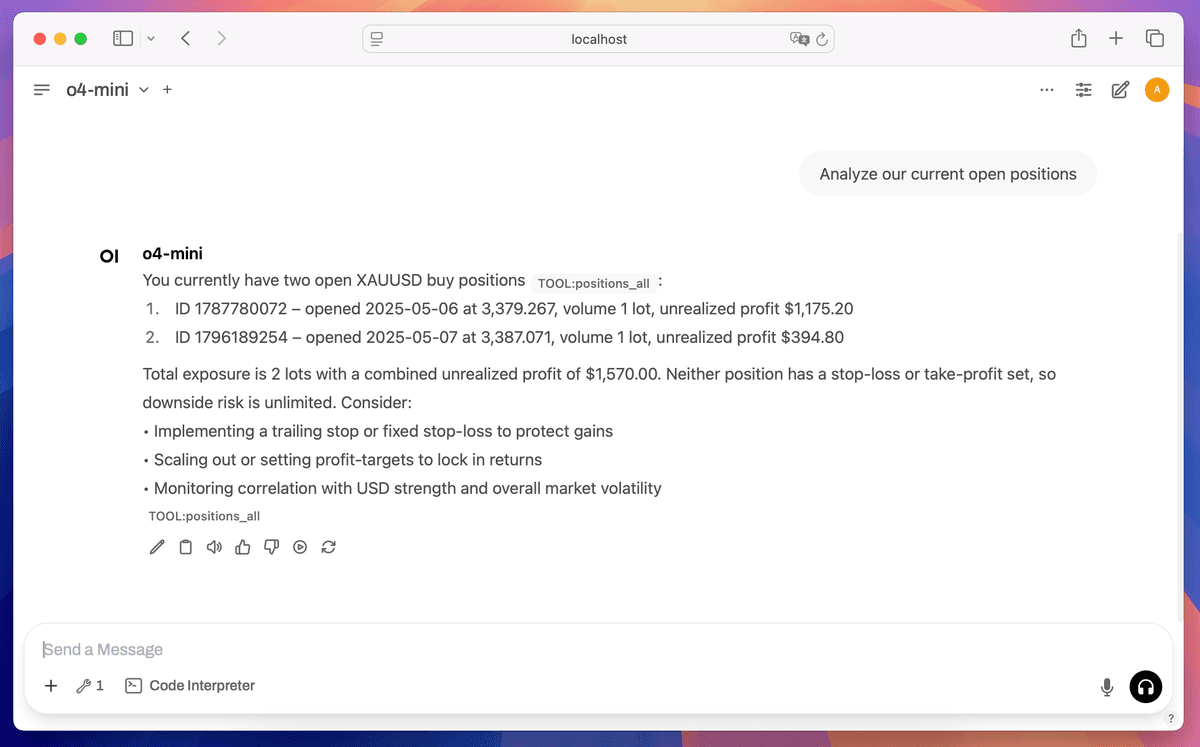Image resolution: width=1200 pixels, height=747 pixels.
Task: Show the tab overview
Action: click(x=1154, y=38)
